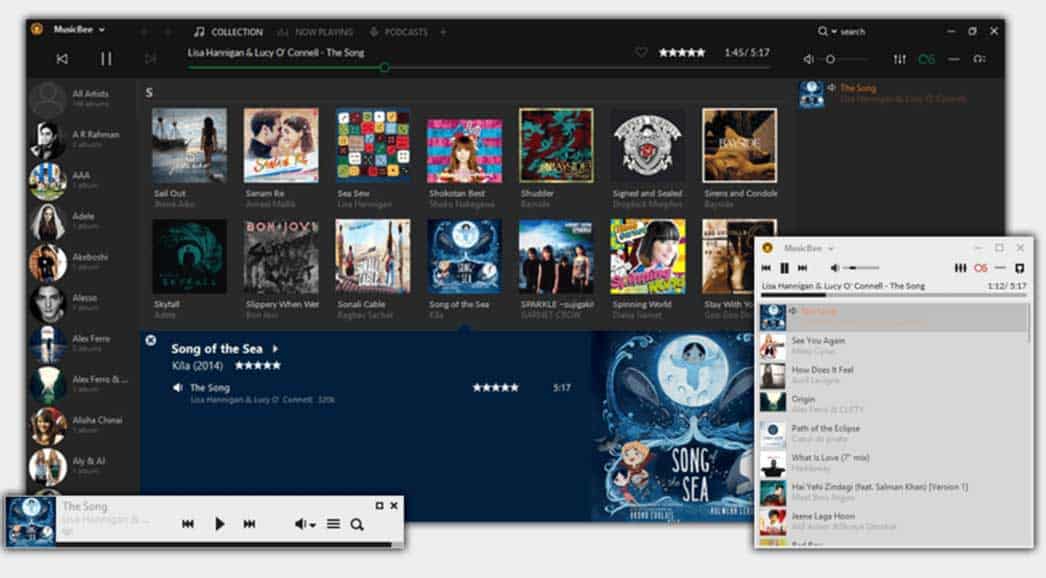
Task: Select How Does It Feel in compact list
Action: point(894,374)
